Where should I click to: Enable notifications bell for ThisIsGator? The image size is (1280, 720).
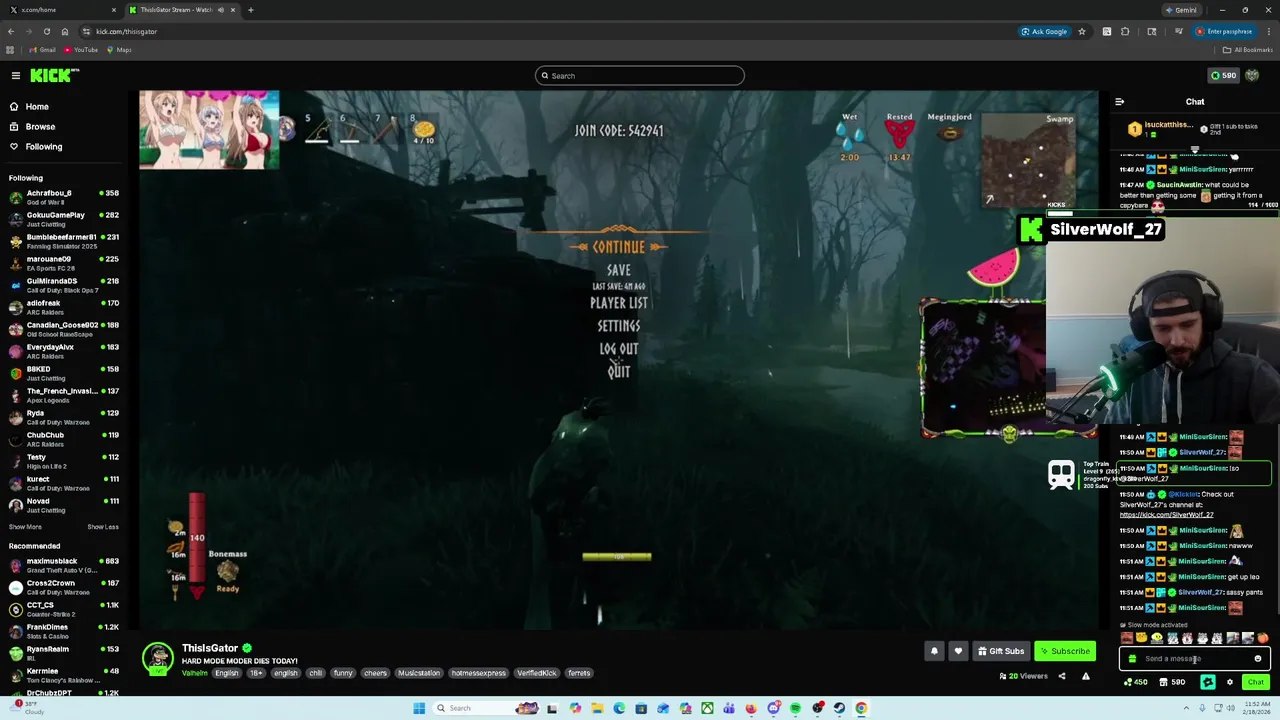(x=934, y=651)
